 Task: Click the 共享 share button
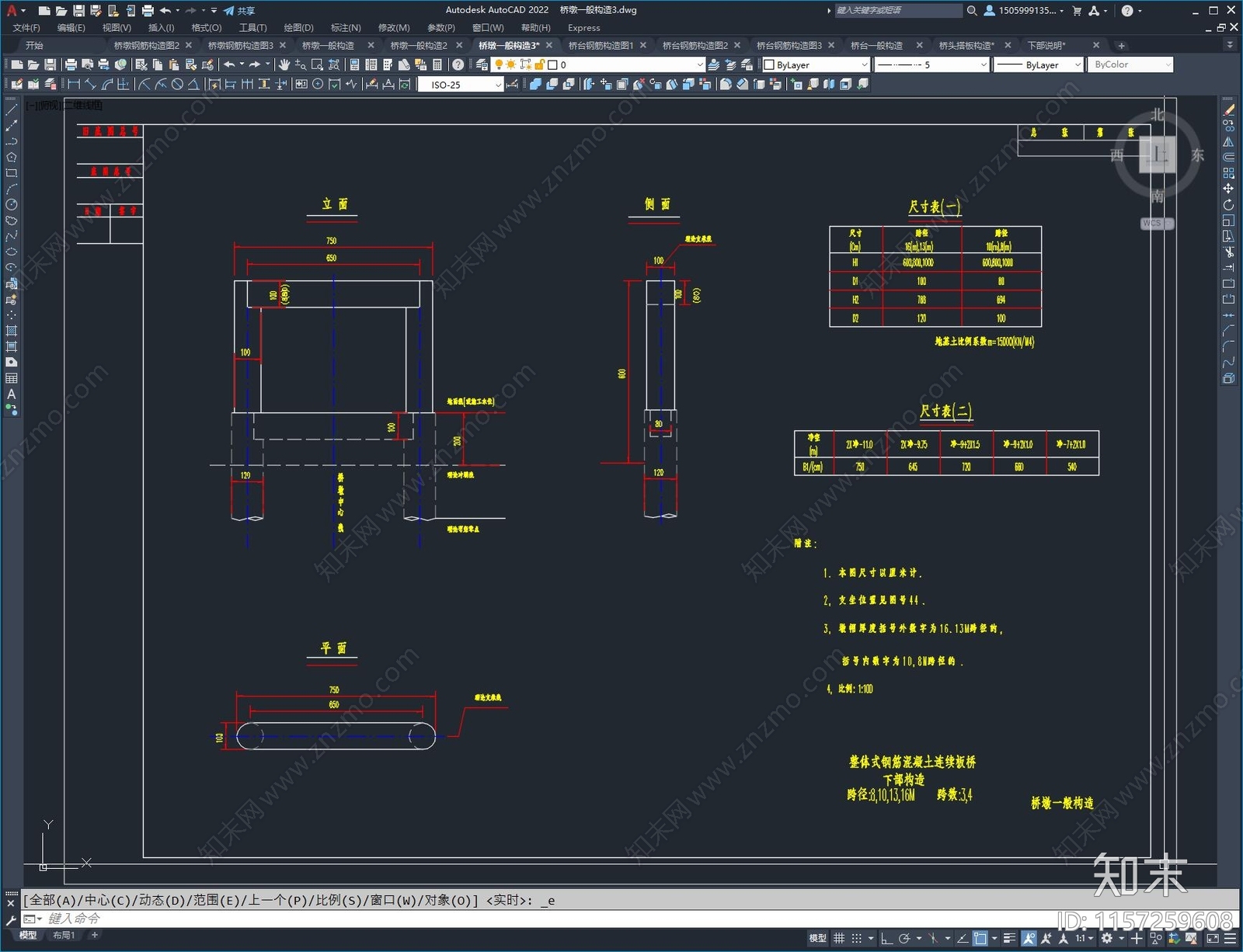(x=239, y=11)
